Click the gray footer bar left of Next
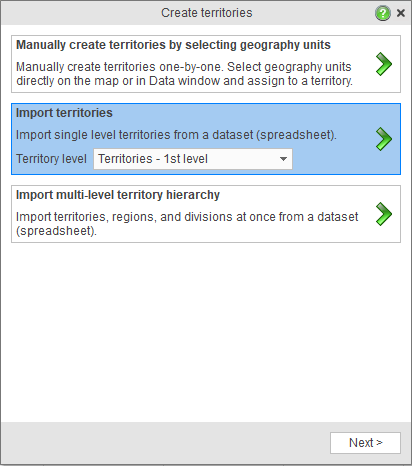This screenshot has height=466, width=412. [x=165, y=443]
